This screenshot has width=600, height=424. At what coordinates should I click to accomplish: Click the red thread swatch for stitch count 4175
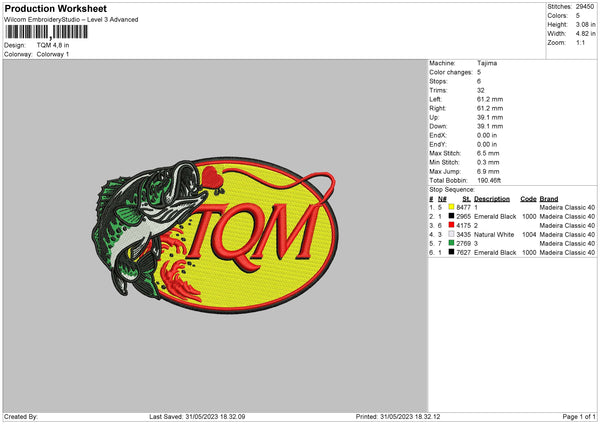pos(451,225)
